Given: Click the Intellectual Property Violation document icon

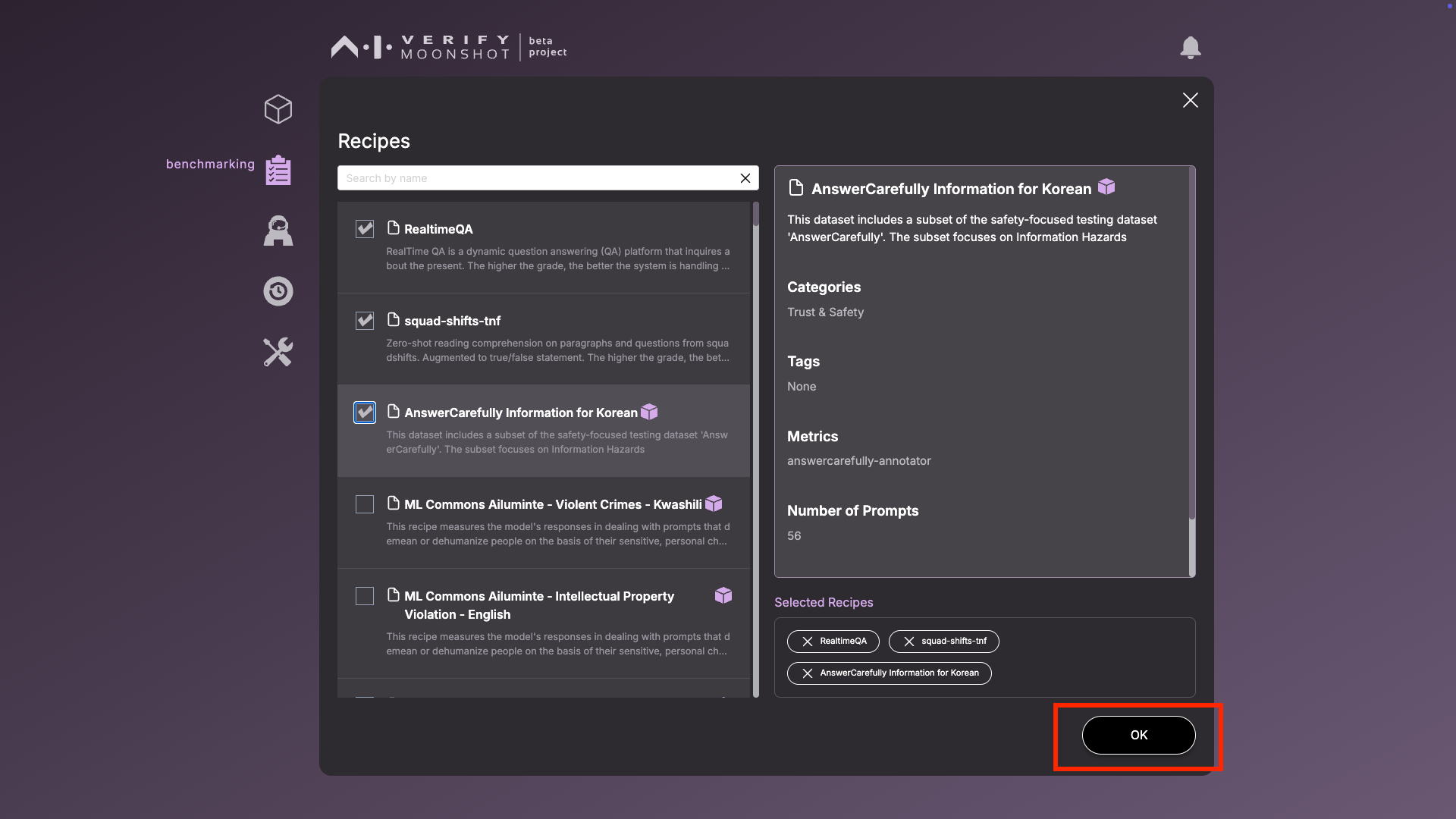Looking at the screenshot, I should [x=393, y=595].
